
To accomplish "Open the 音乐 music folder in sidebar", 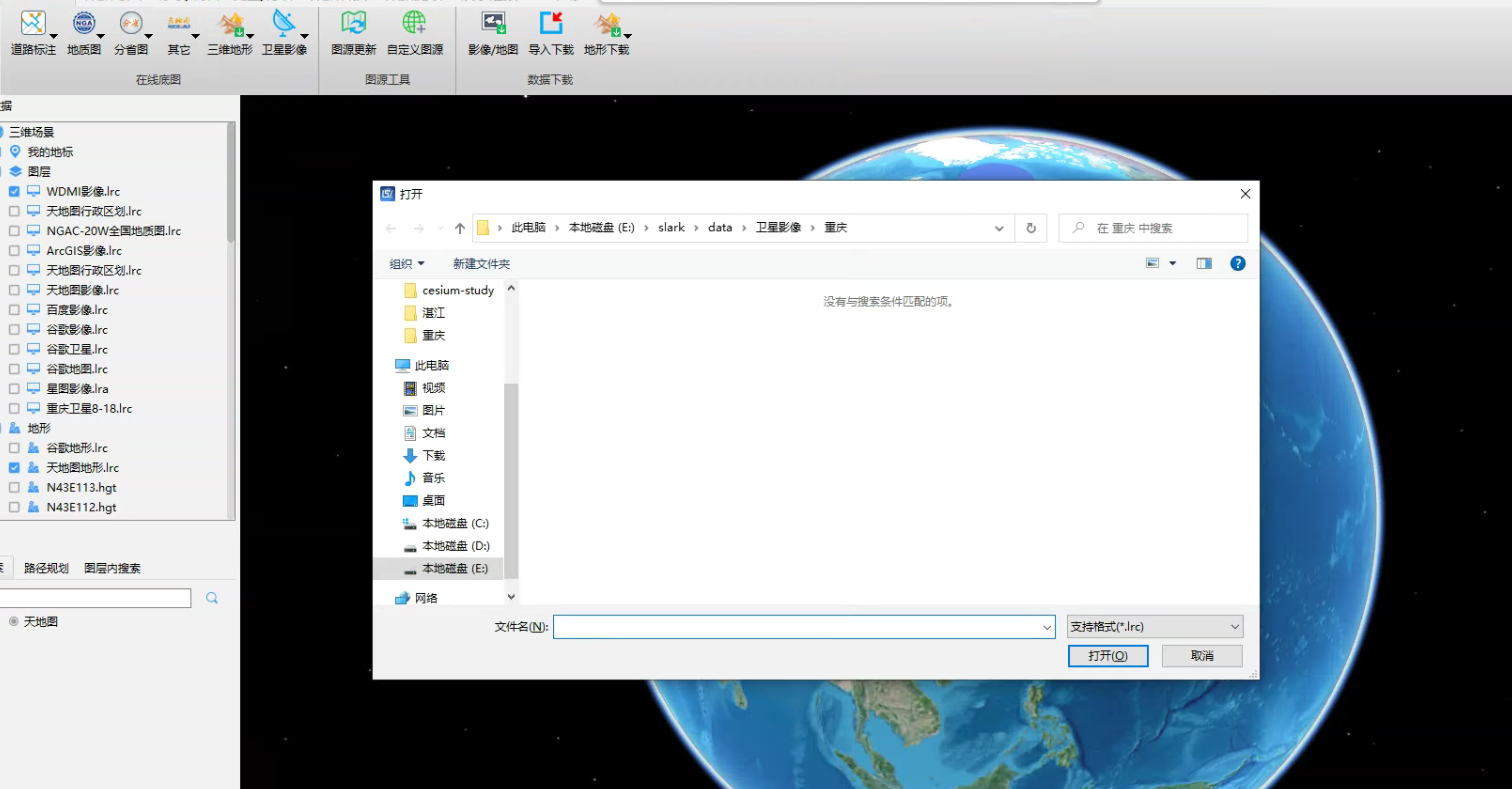I will pos(433,478).
